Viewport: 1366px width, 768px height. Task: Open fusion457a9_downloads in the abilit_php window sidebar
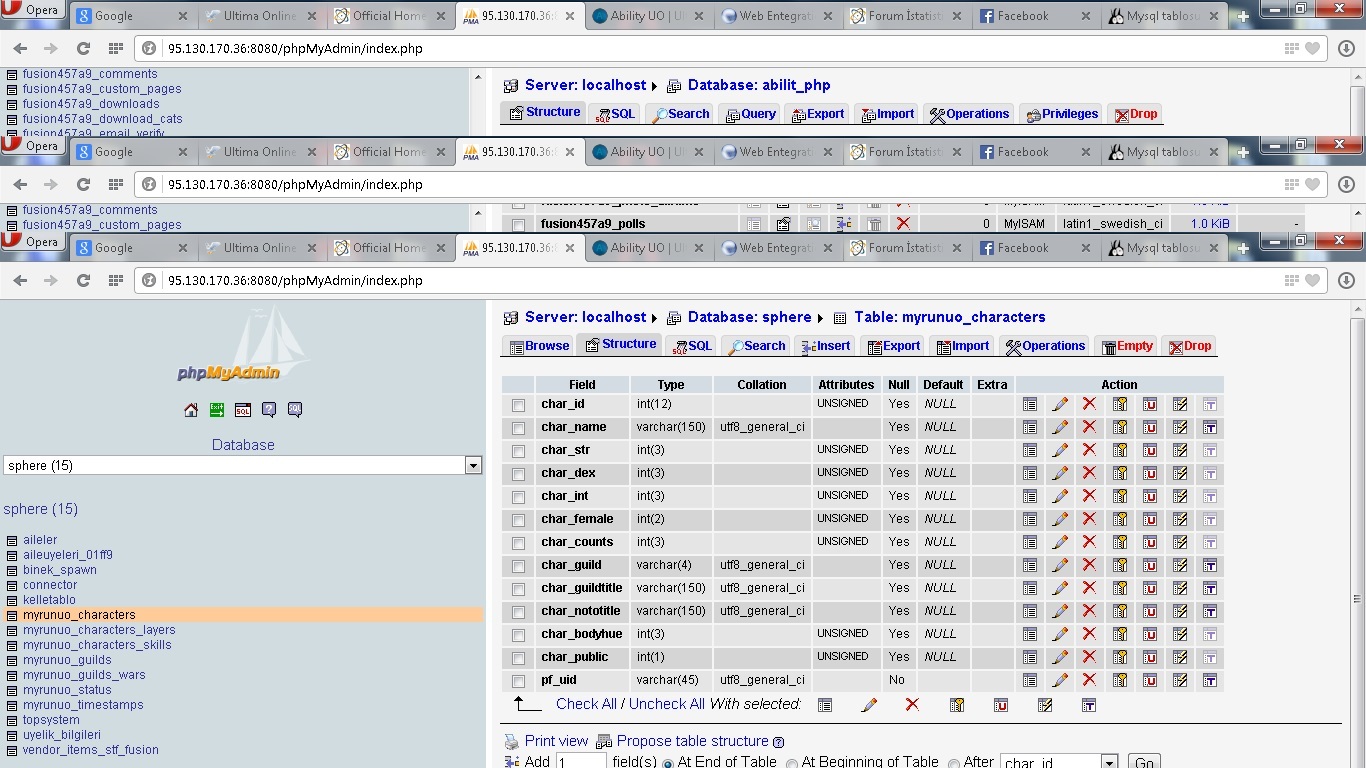[91, 104]
